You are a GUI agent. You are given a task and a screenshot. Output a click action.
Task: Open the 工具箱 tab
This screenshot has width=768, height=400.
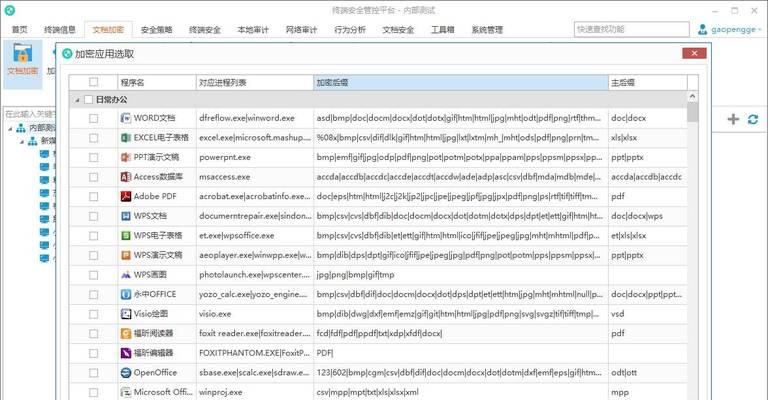pos(443,30)
